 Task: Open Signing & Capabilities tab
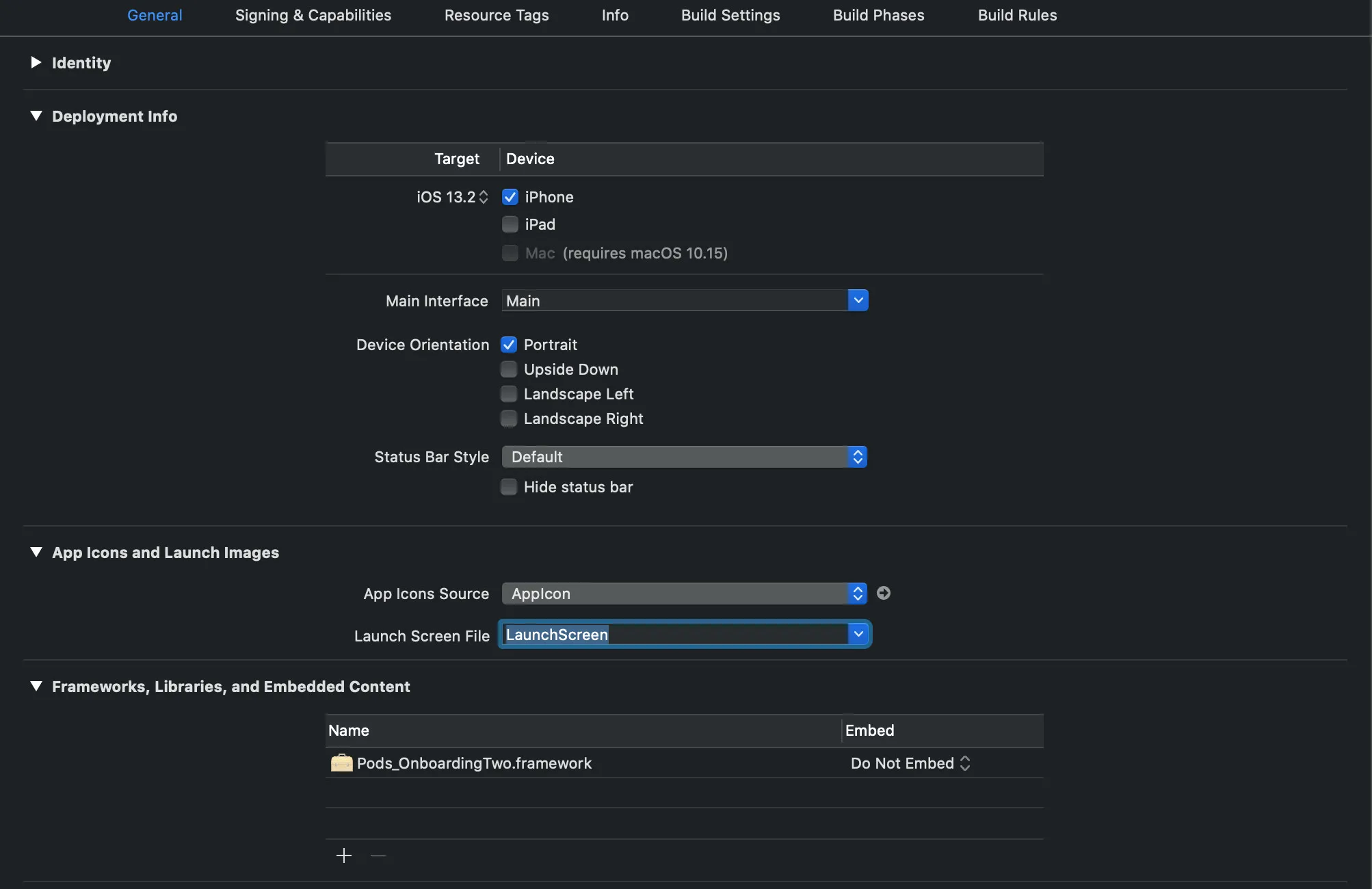313,15
